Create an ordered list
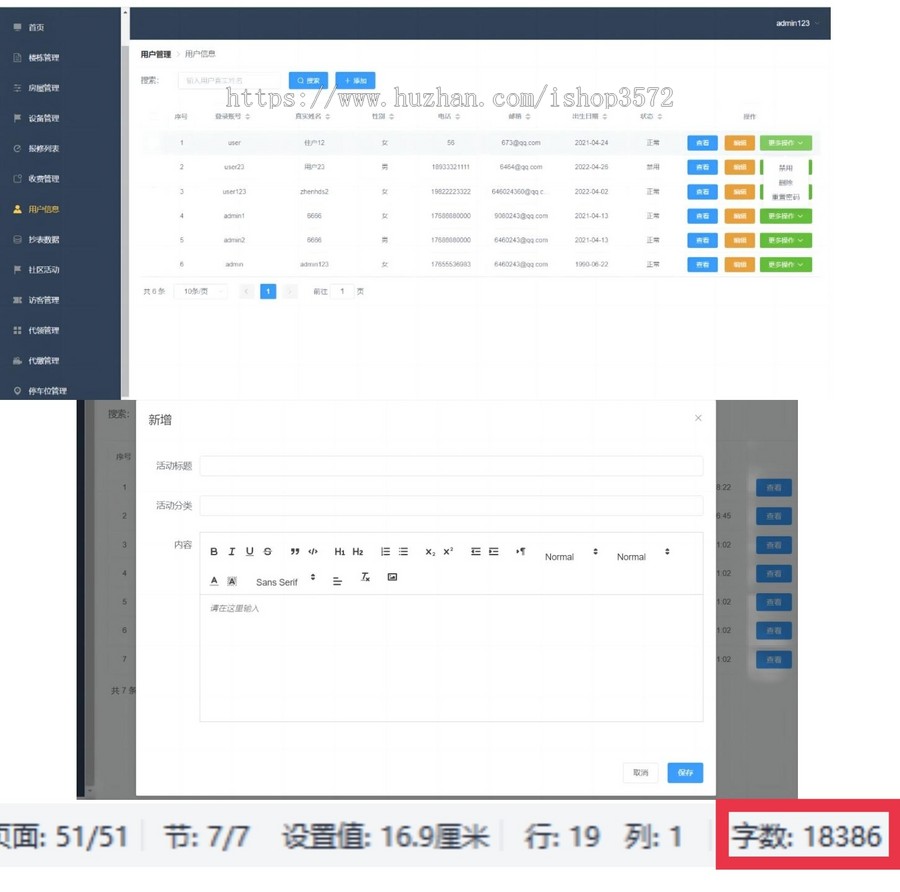This screenshot has width=900, height=892. [385, 552]
